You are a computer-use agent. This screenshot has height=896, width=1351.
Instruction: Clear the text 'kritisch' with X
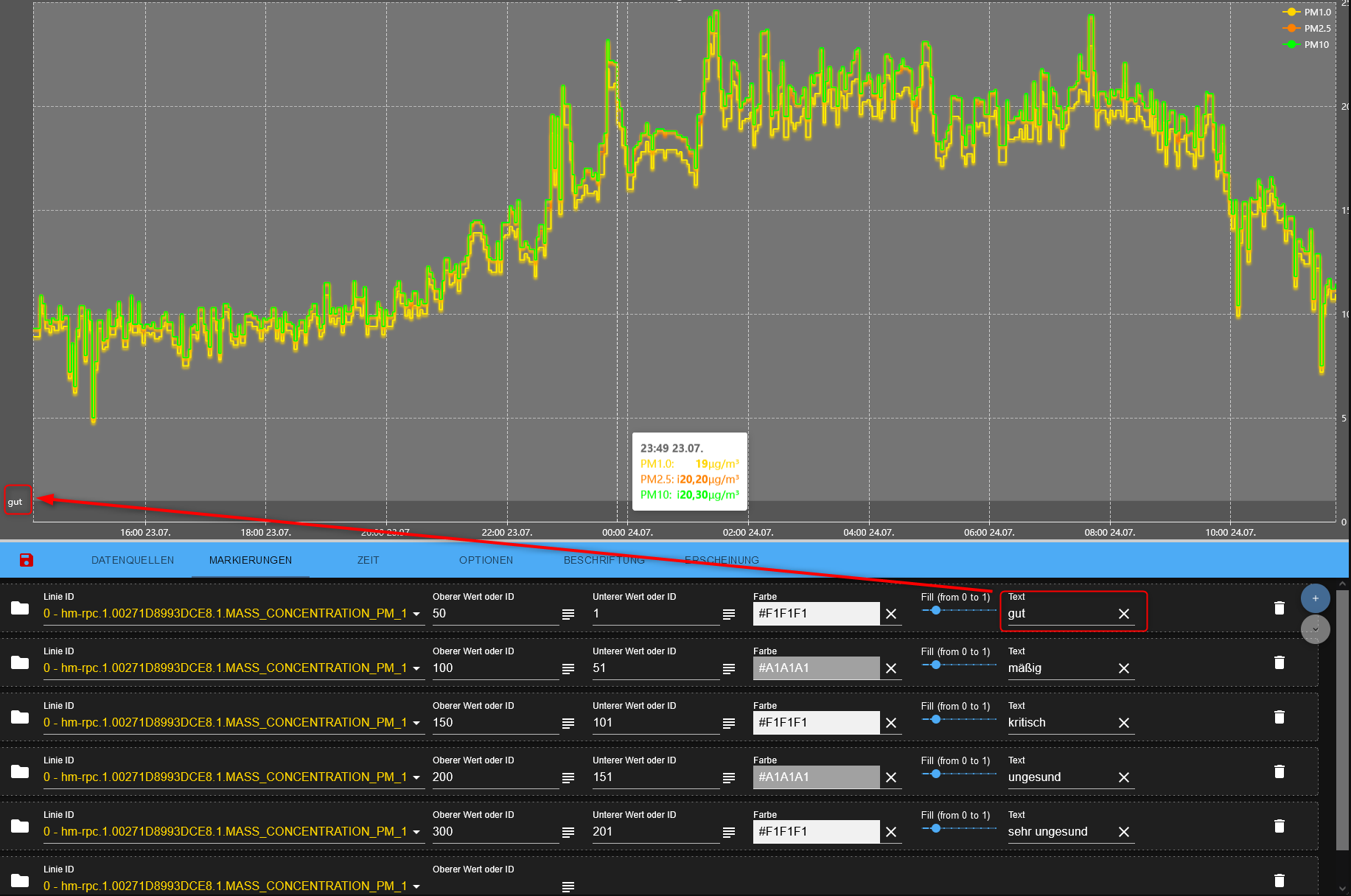point(1124,723)
